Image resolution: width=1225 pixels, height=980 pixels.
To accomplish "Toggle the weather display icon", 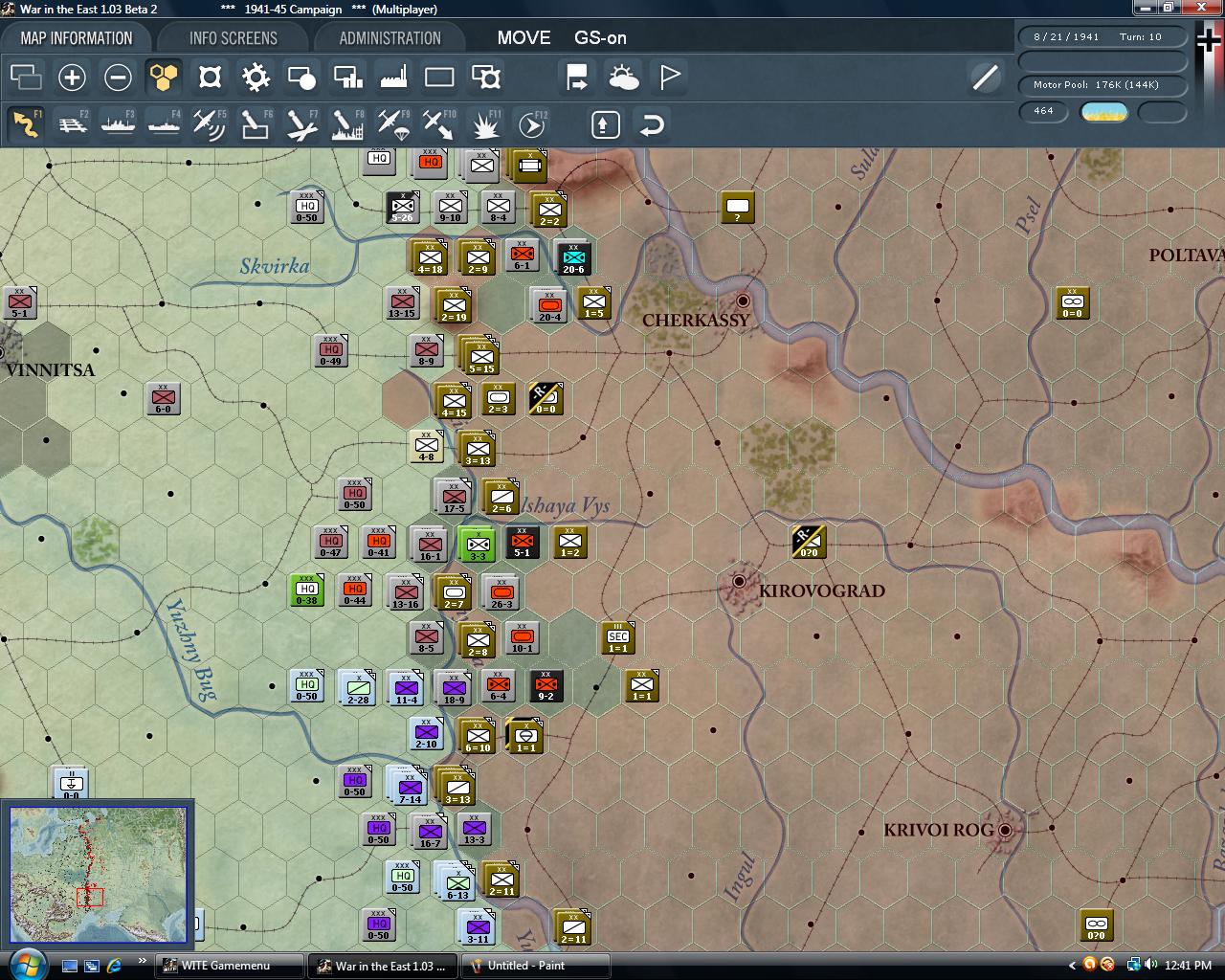I will tap(624, 77).
